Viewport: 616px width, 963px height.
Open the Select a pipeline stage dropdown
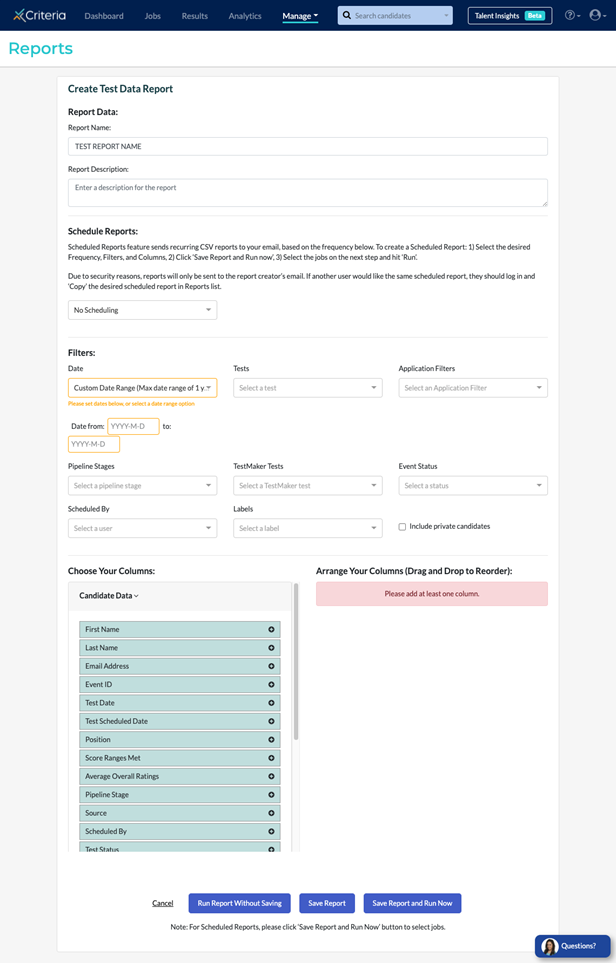pyautogui.click(x=142, y=486)
